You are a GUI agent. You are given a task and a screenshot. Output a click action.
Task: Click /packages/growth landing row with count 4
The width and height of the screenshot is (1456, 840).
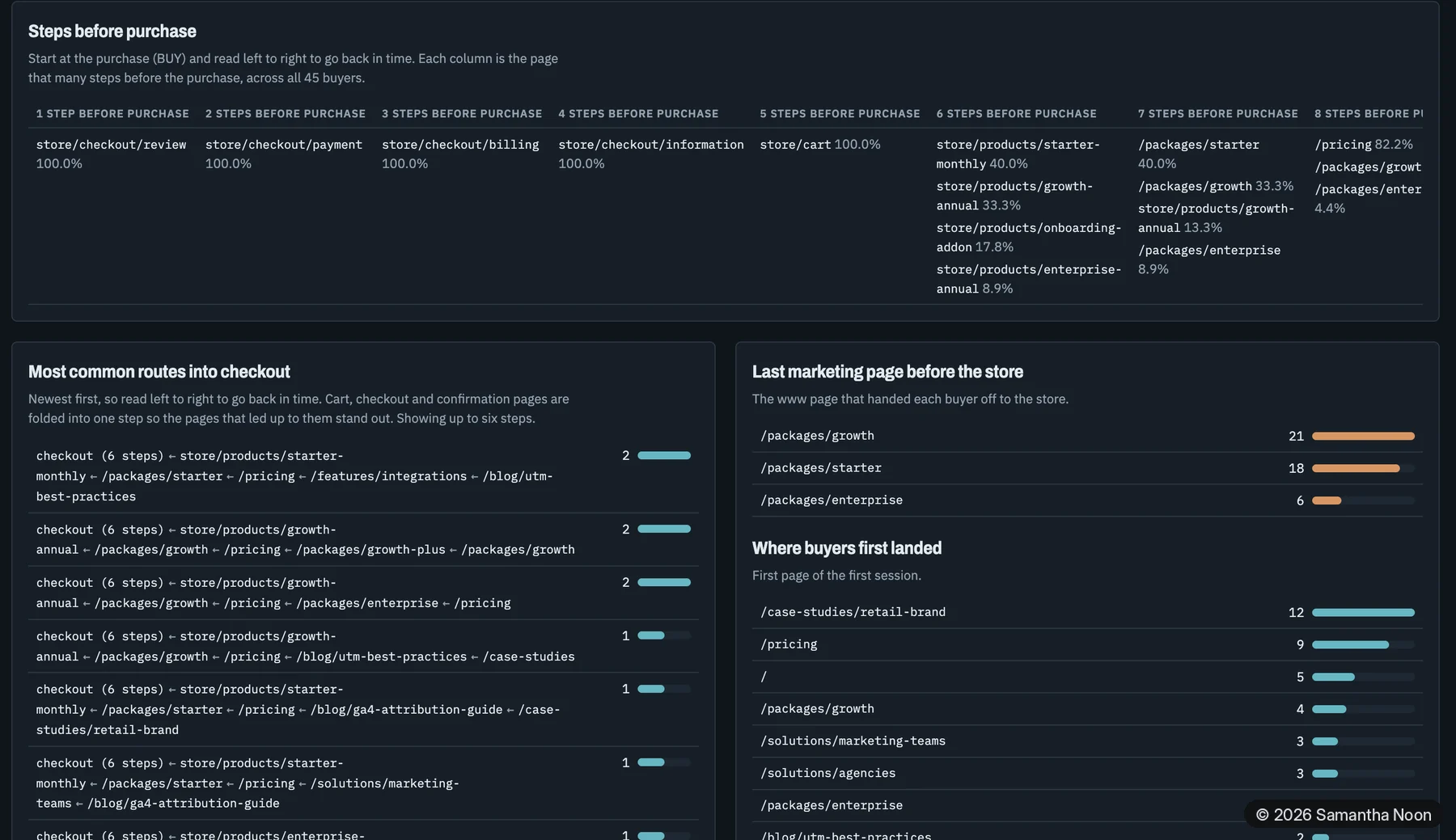(1087, 709)
